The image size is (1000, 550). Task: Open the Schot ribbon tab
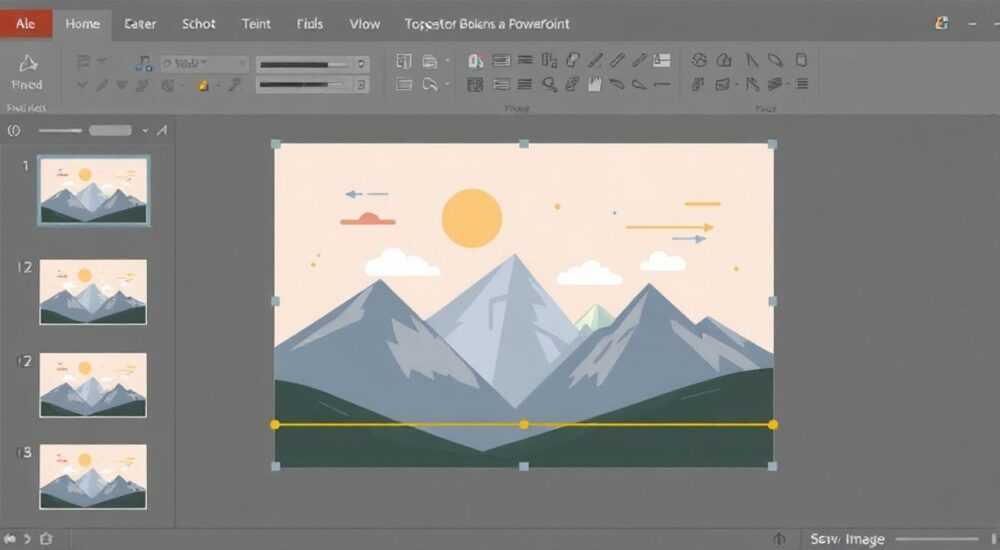tap(198, 24)
